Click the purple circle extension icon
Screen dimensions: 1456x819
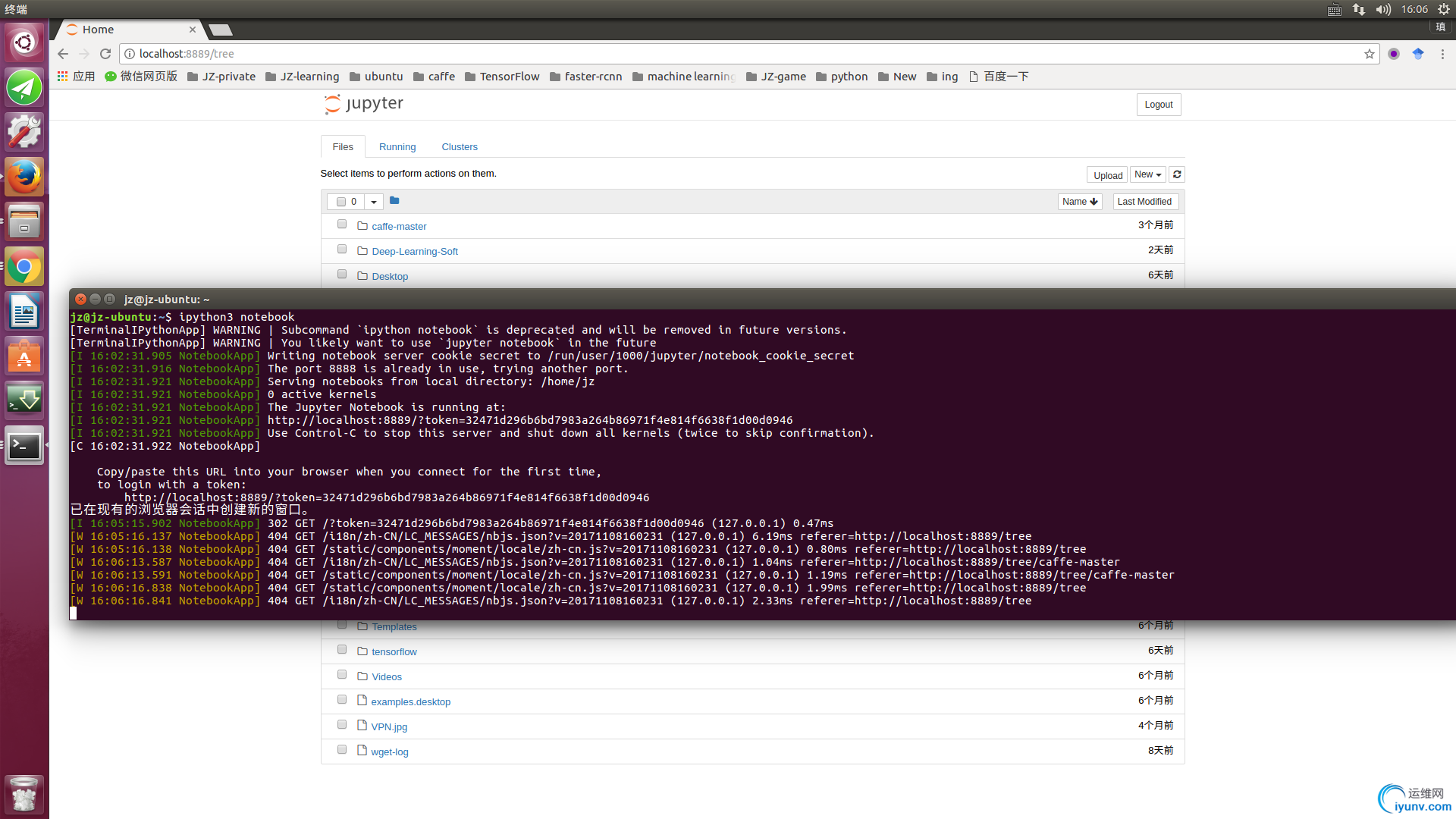(x=1394, y=54)
